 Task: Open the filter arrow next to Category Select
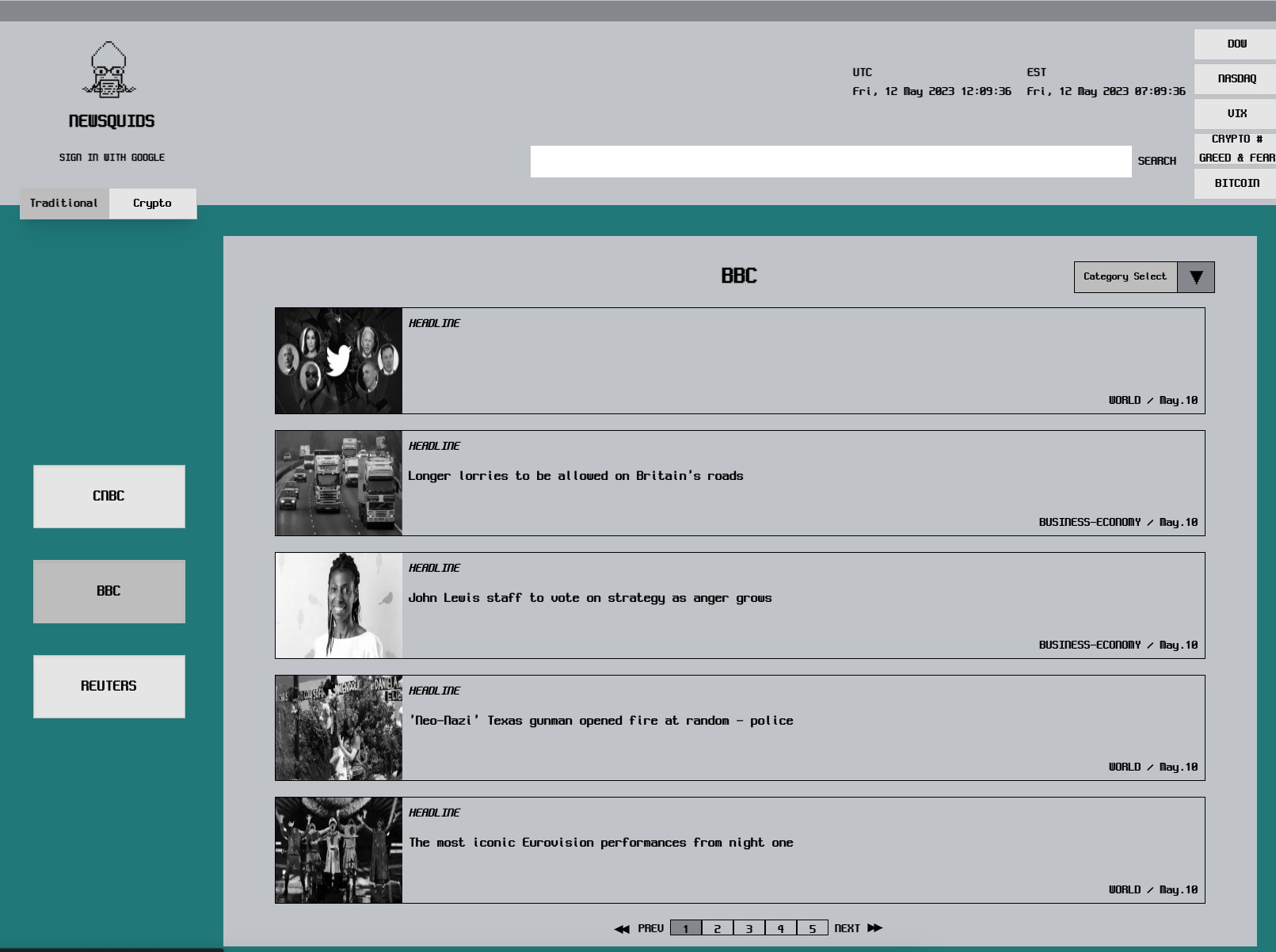1197,276
